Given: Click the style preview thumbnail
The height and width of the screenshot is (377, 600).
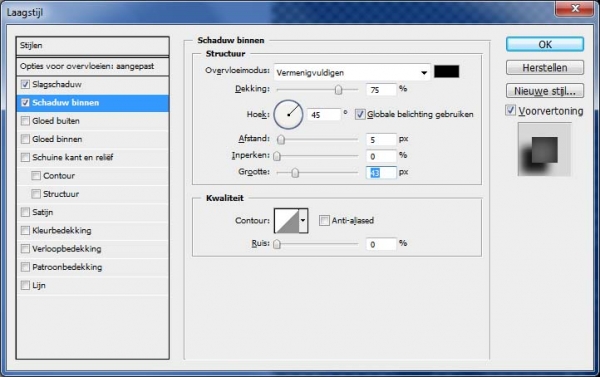Looking at the screenshot, I should click(x=544, y=149).
